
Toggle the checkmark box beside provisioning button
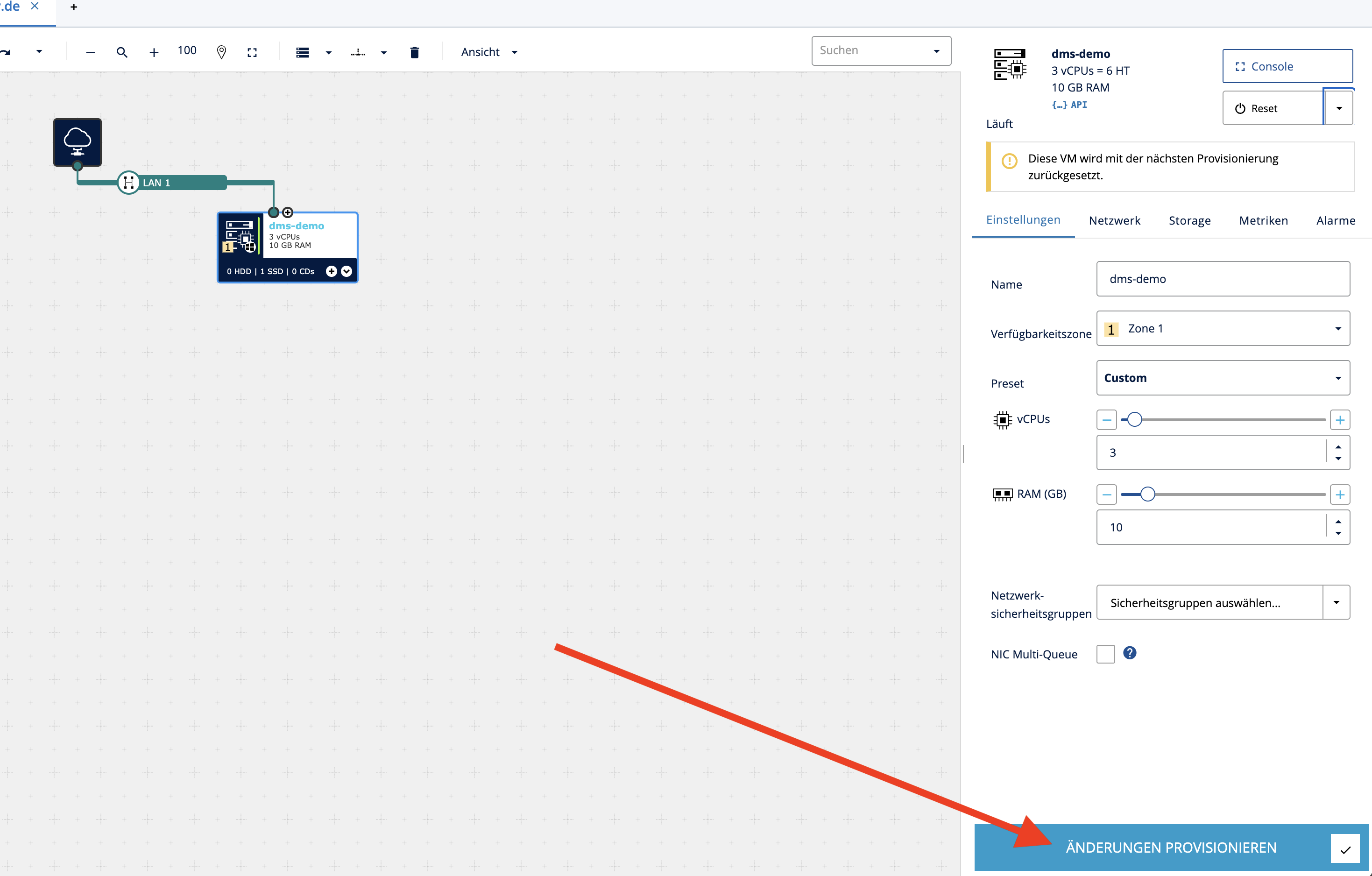(x=1344, y=848)
